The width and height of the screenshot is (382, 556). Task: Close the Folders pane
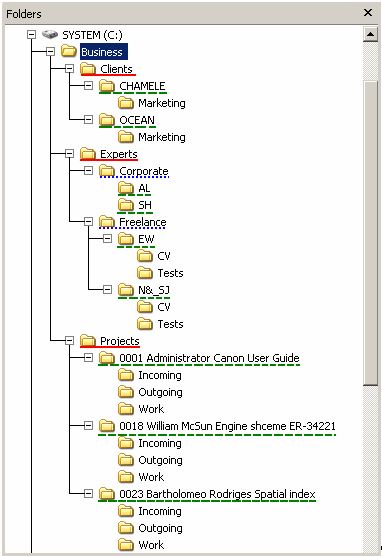click(x=368, y=13)
